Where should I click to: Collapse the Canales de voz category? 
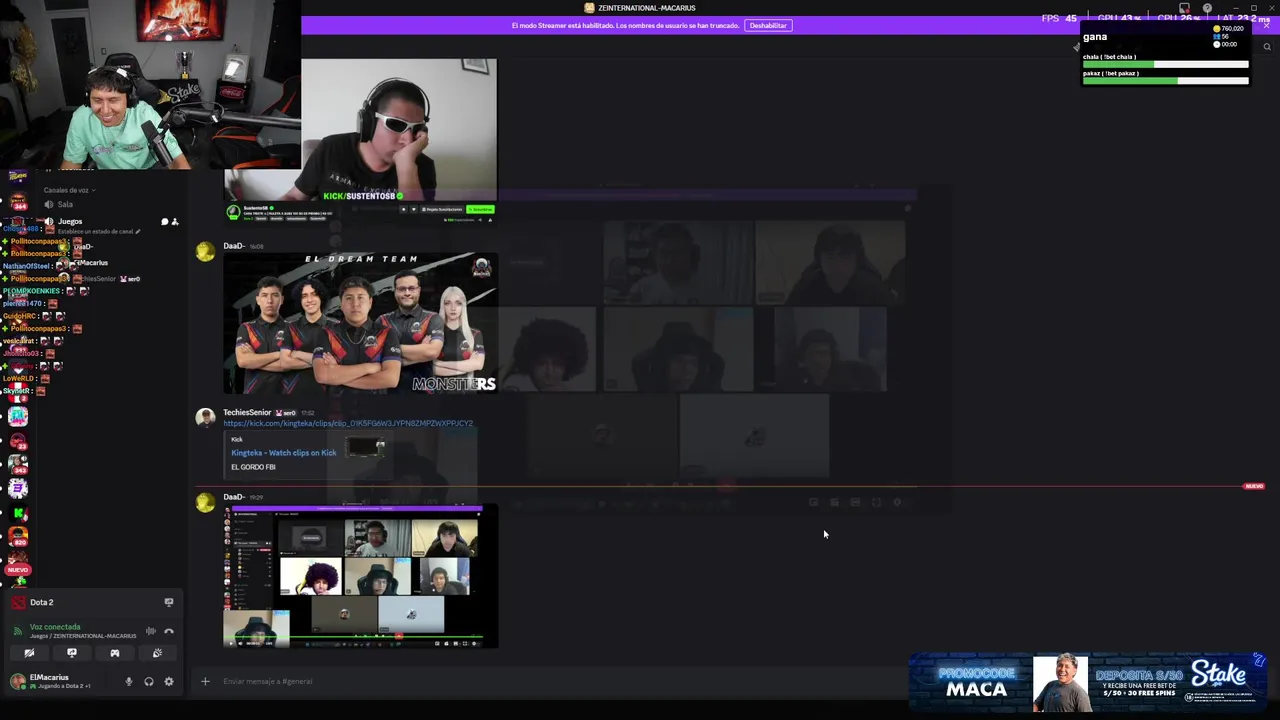click(x=69, y=190)
